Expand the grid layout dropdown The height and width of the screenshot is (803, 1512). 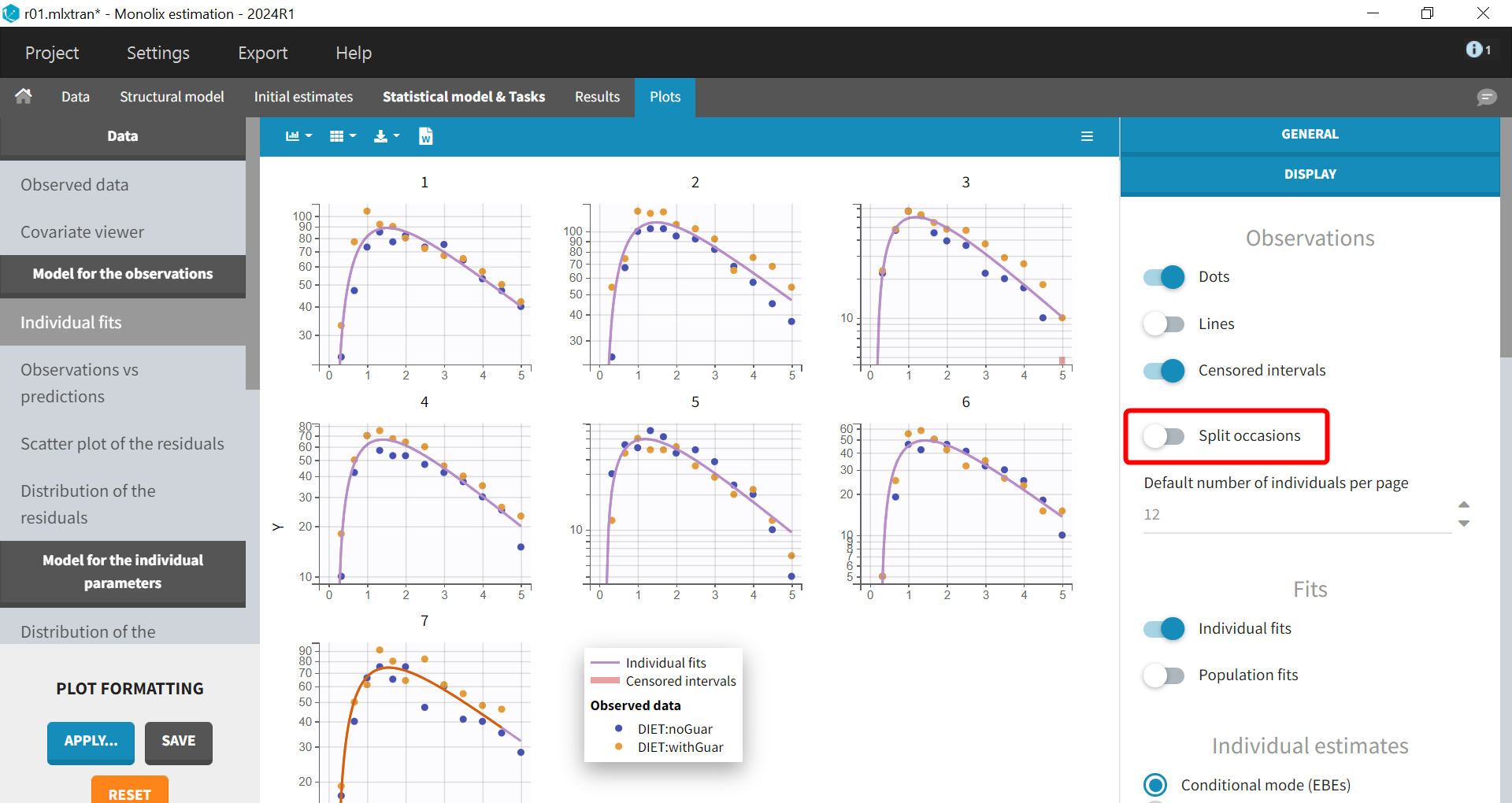(343, 136)
